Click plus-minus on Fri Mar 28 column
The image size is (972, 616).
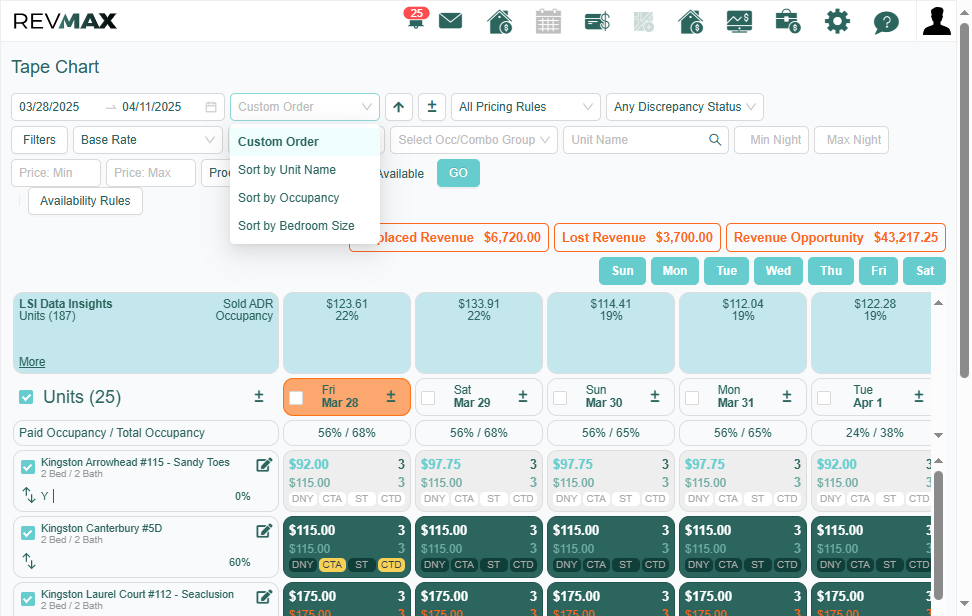(391, 397)
